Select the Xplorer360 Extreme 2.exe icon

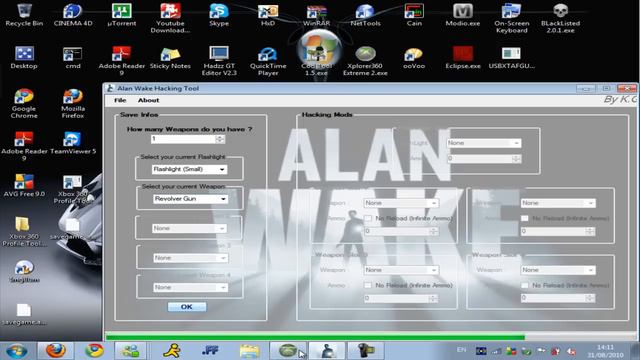click(x=365, y=60)
